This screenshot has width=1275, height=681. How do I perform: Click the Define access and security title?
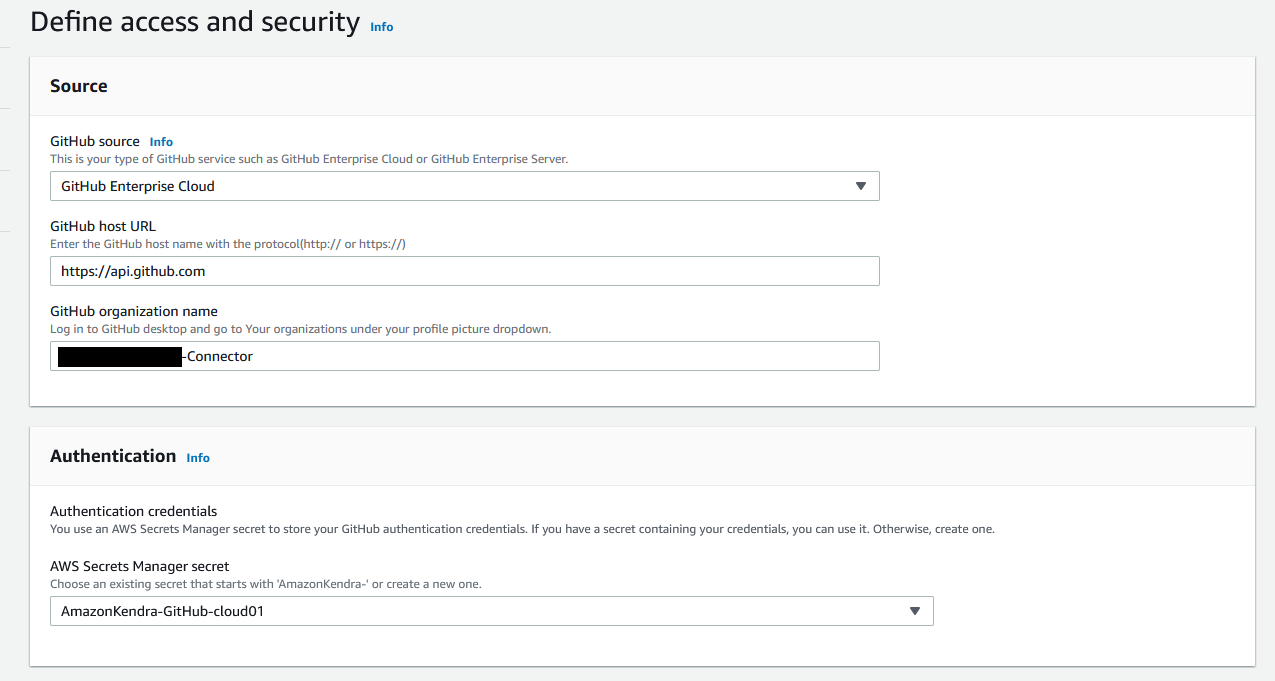click(195, 22)
